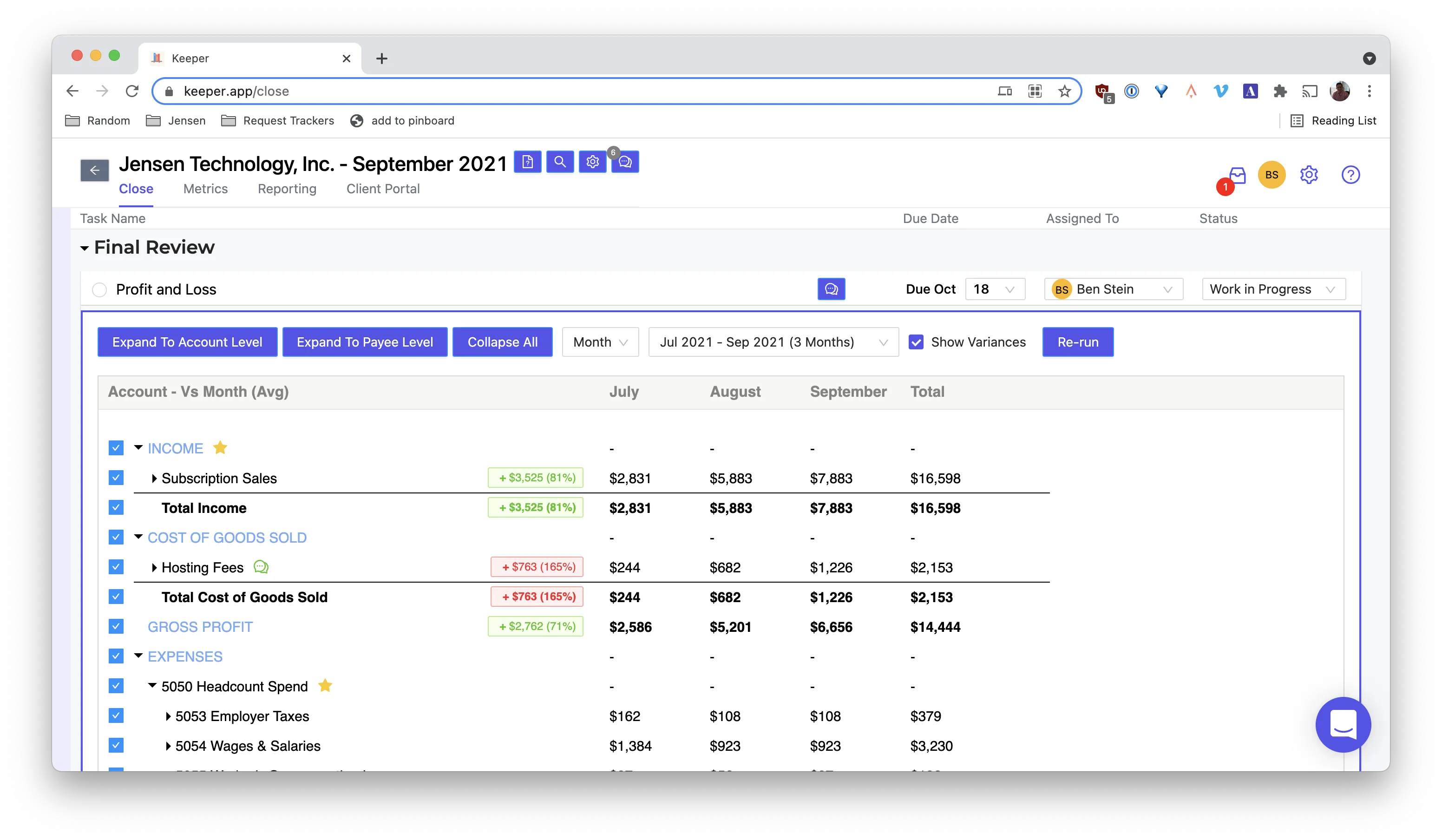Click the Collapse All button

pyautogui.click(x=502, y=342)
